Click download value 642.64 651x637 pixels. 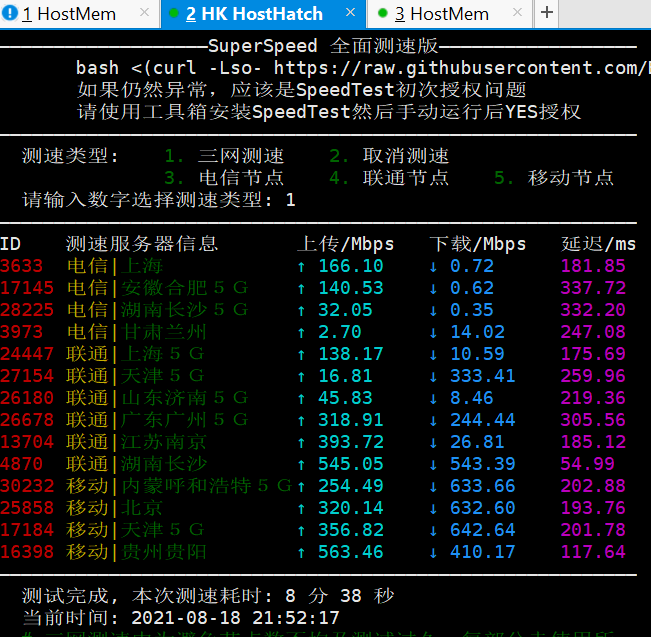point(482,530)
